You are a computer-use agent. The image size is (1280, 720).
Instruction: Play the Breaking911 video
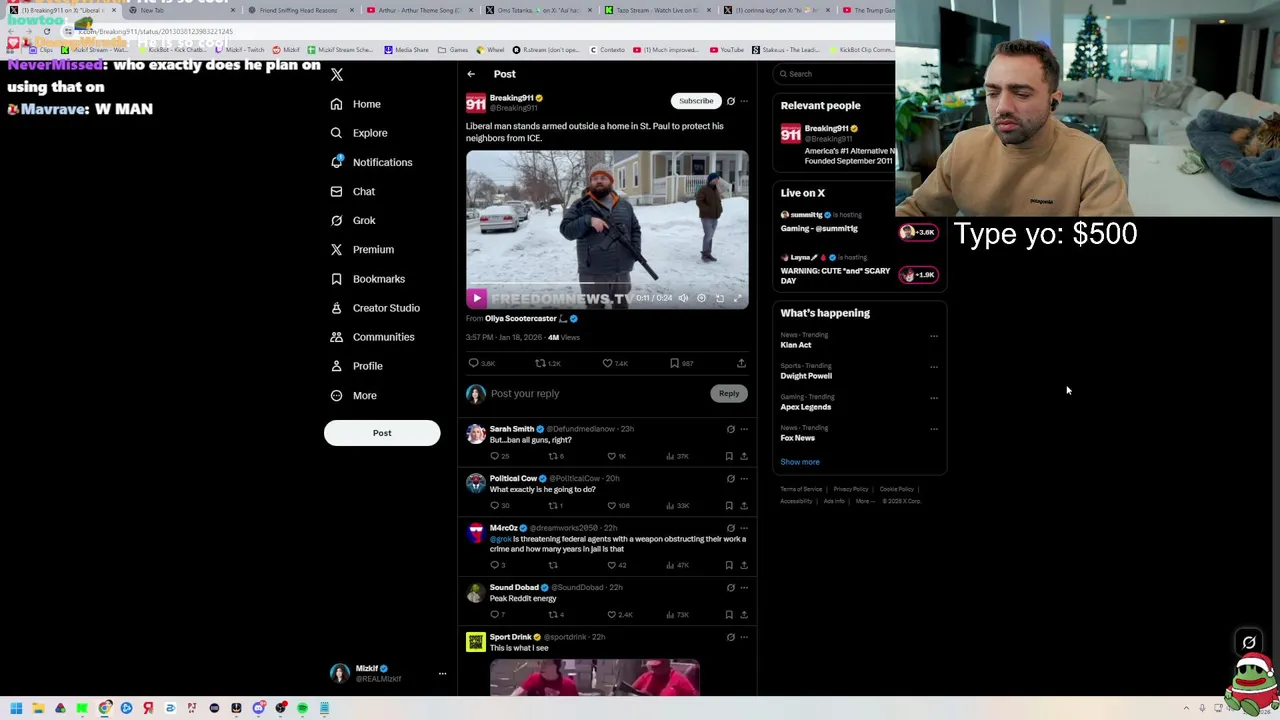tap(477, 298)
